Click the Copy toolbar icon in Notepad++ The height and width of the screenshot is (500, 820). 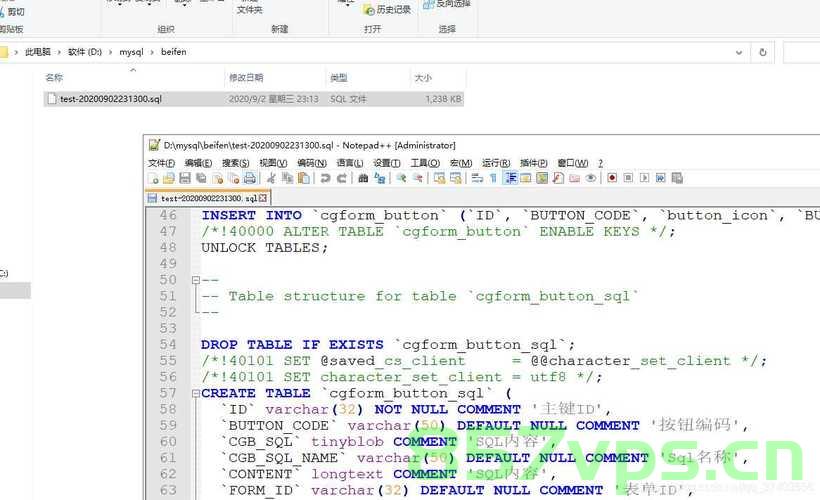pyautogui.click(x=287, y=178)
